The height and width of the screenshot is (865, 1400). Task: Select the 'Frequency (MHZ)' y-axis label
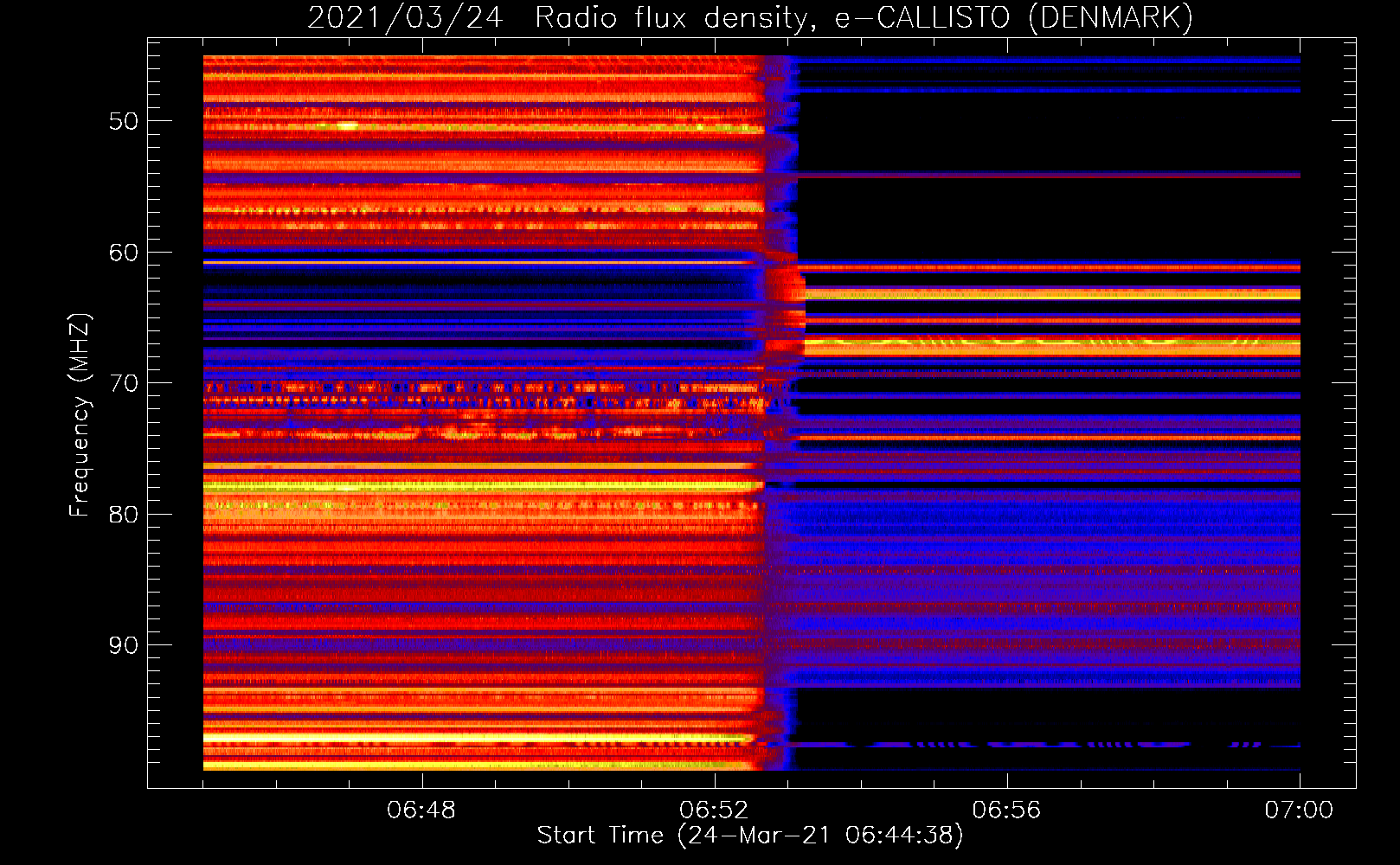80,414
